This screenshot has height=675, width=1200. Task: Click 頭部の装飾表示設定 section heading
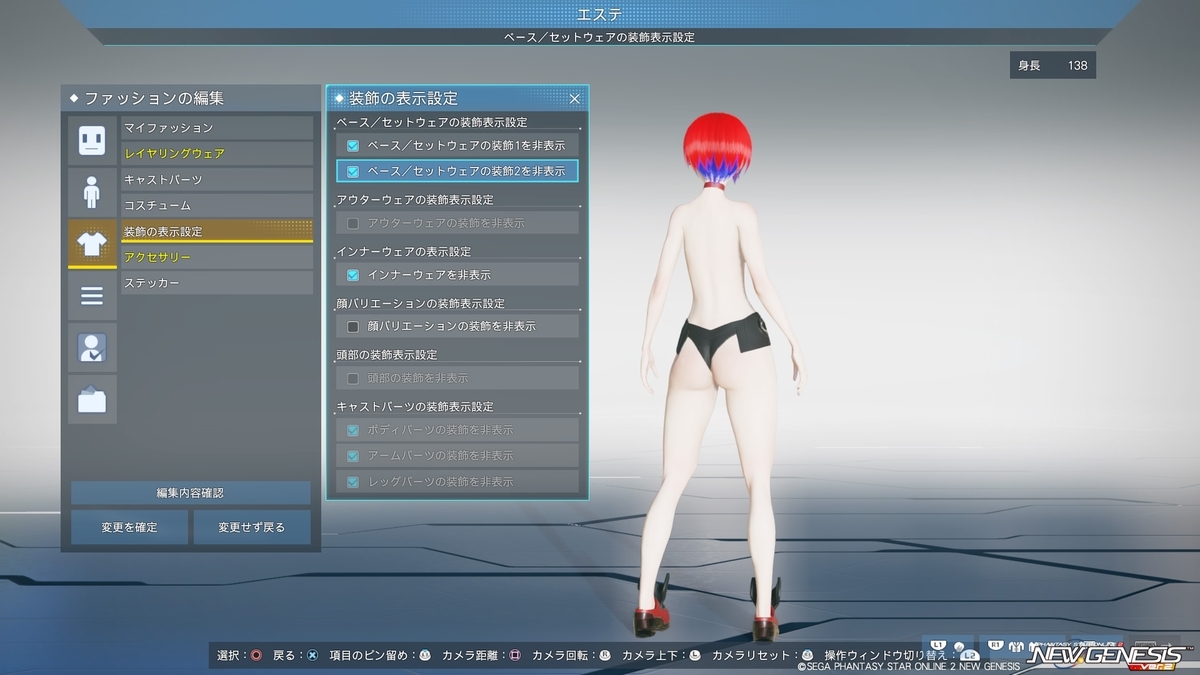point(387,356)
